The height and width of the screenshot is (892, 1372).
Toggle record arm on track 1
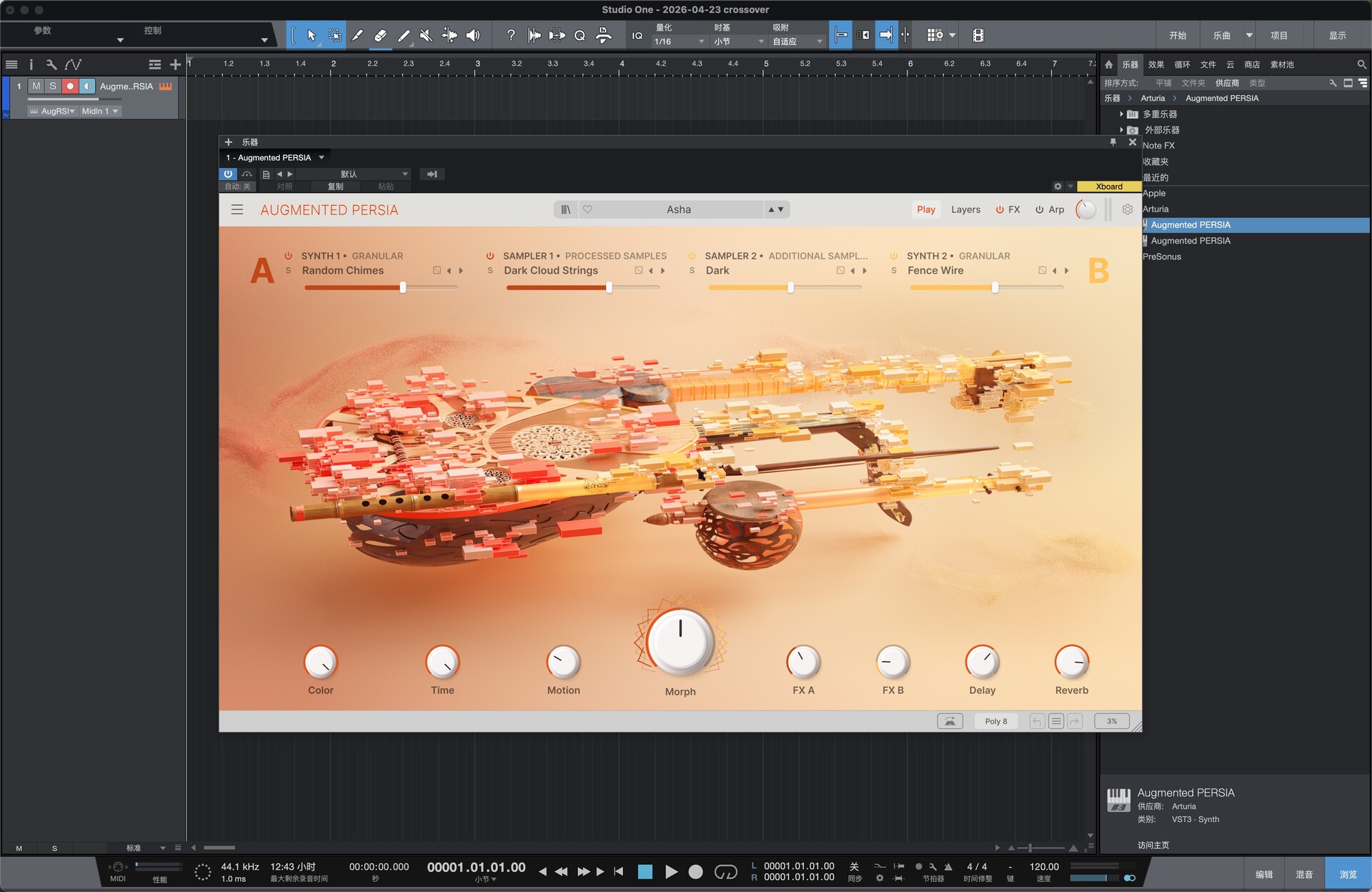pyautogui.click(x=70, y=86)
